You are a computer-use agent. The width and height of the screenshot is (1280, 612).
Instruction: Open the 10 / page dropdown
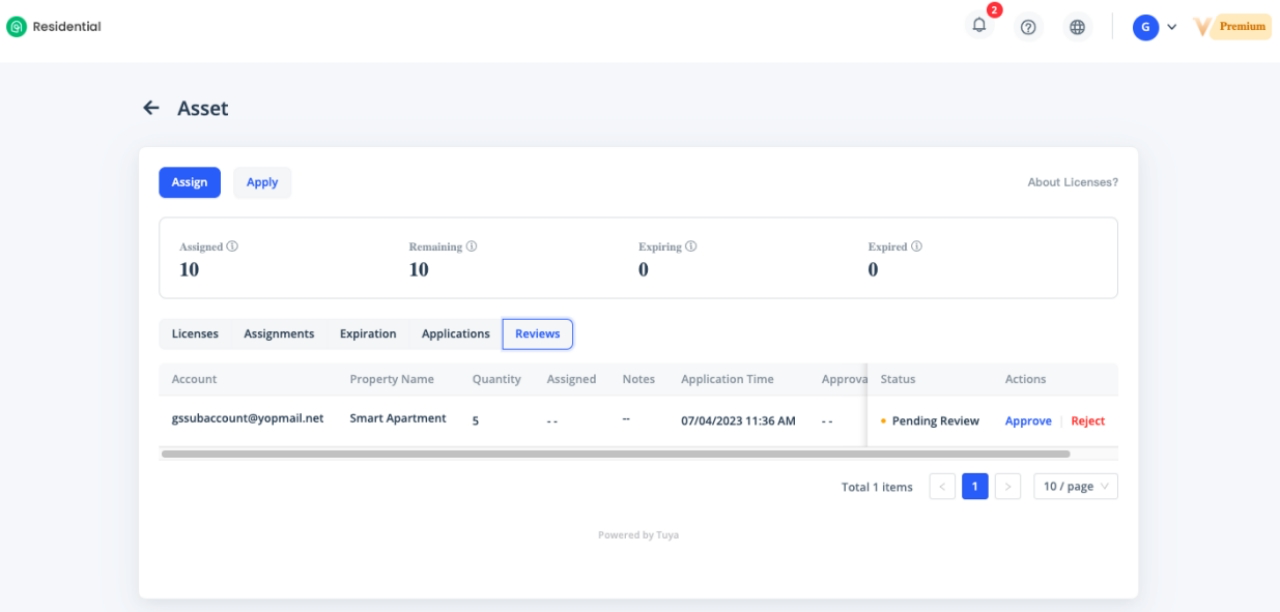[x=1075, y=487]
